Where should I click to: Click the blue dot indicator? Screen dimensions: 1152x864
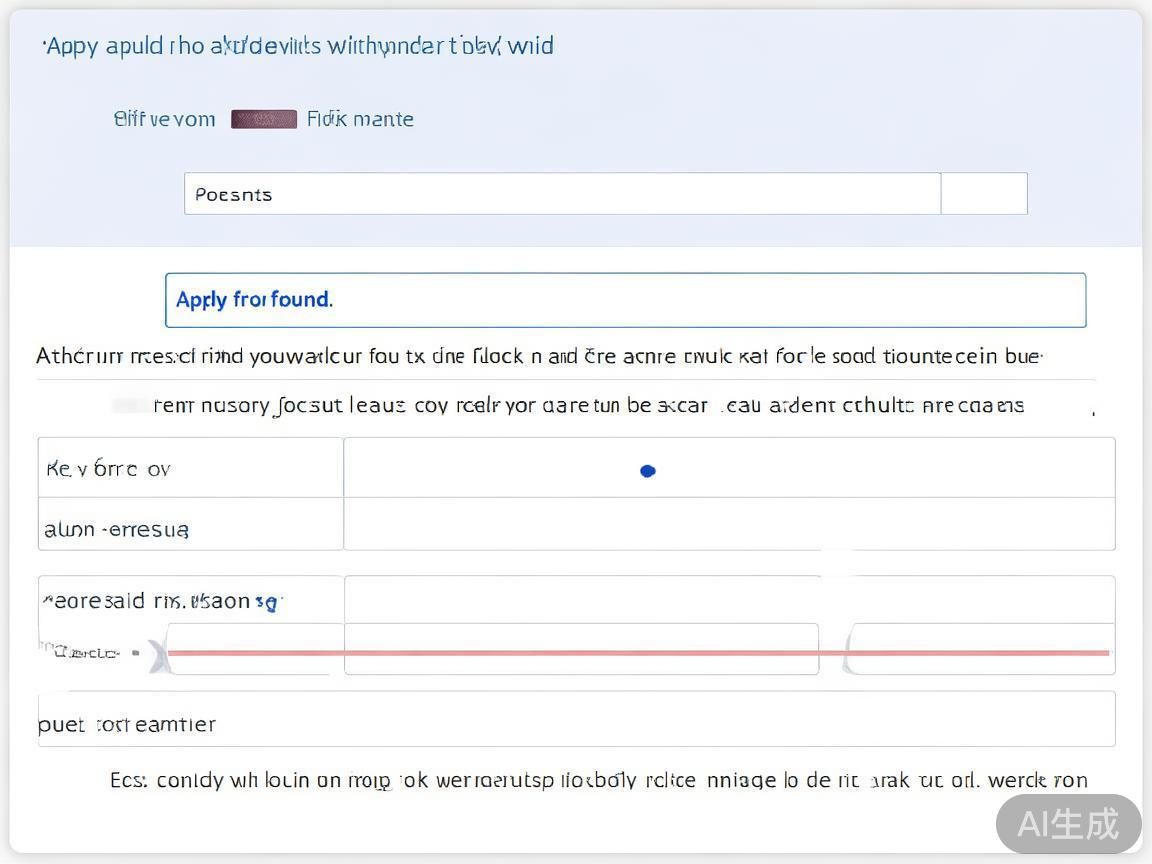pos(648,471)
